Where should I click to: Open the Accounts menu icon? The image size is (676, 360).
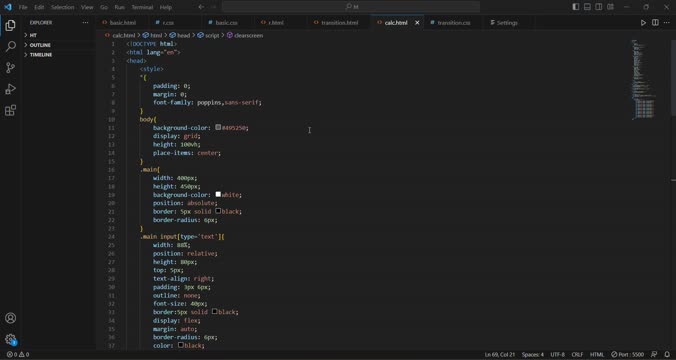pos(10,318)
